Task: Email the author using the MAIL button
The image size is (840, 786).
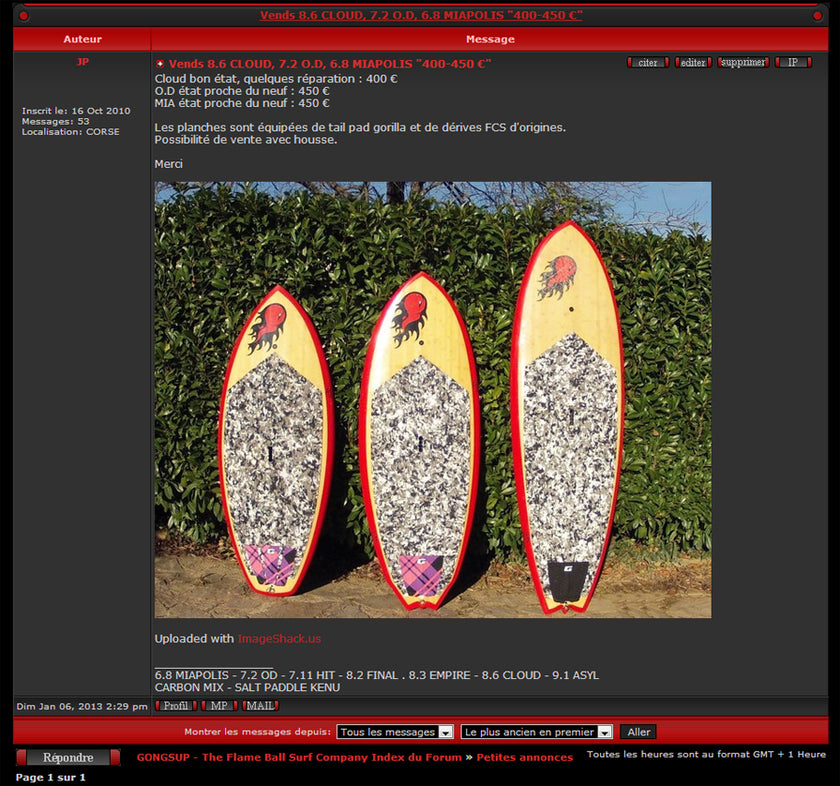Action: pyautogui.click(x=260, y=706)
